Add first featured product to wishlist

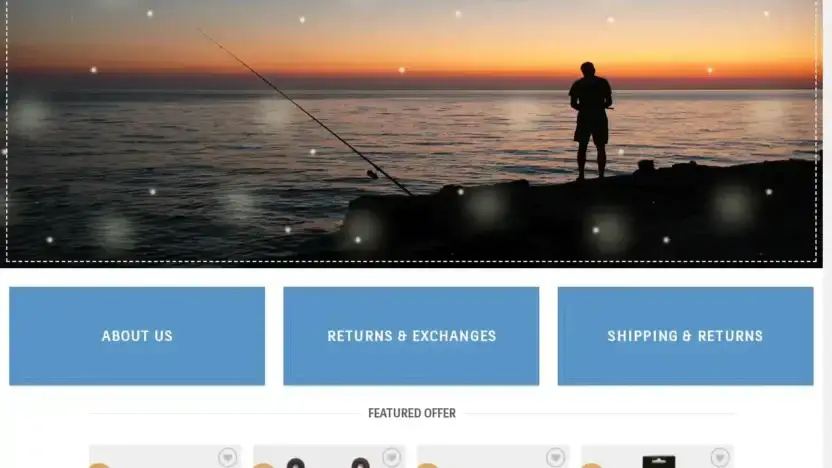228,457
